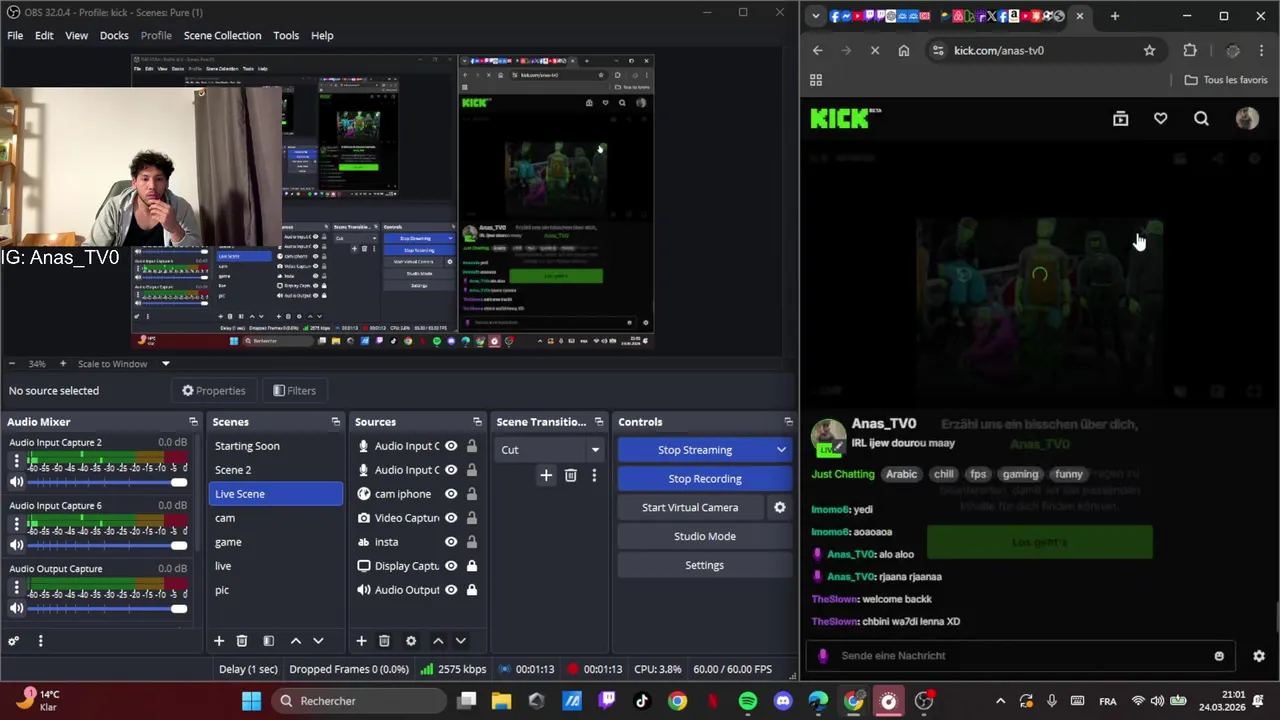1280x720 pixels.
Task: Open scene filters icon in Scenes toolbar
Action: coord(268,641)
